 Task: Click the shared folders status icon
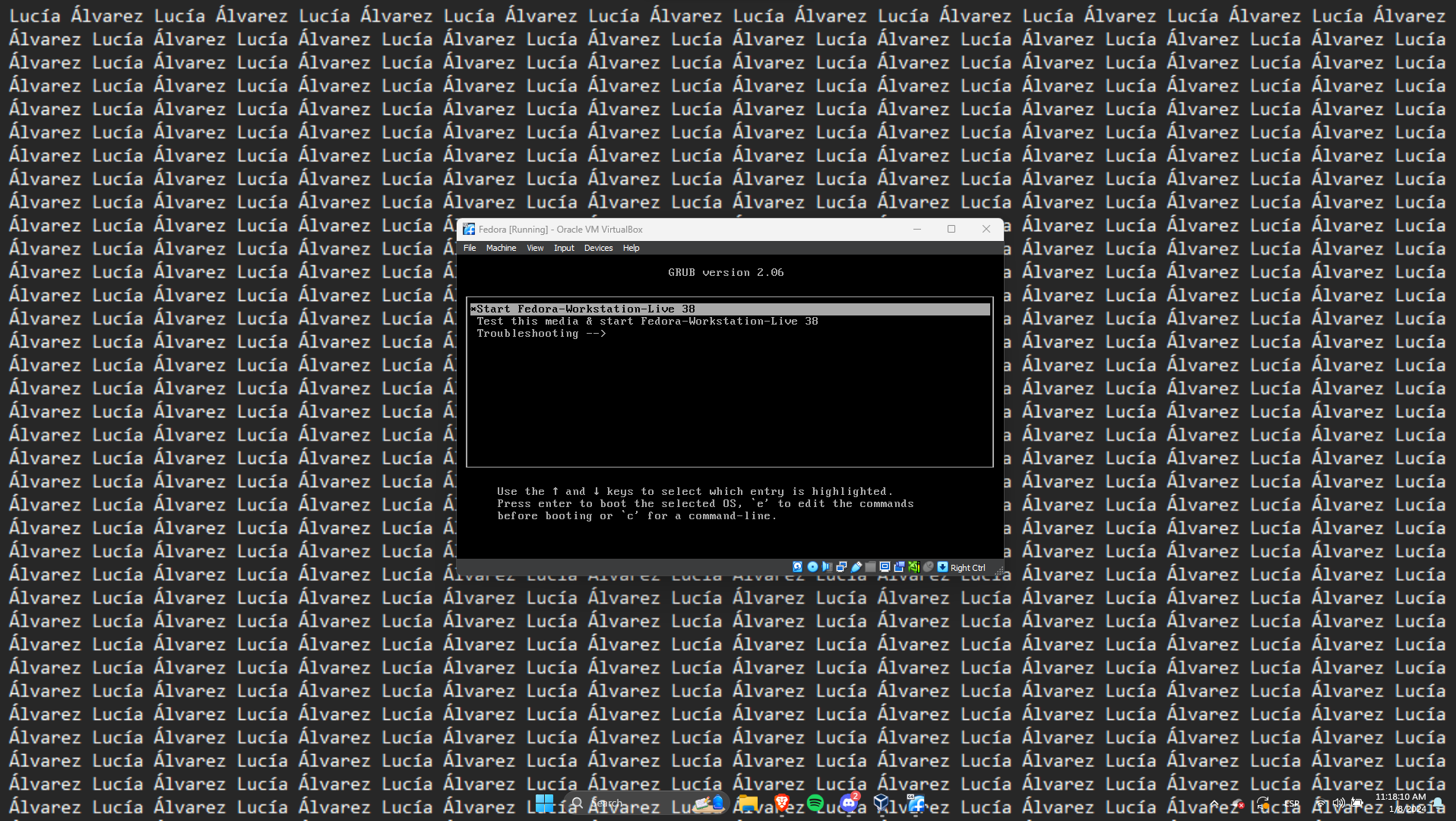tap(871, 567)
